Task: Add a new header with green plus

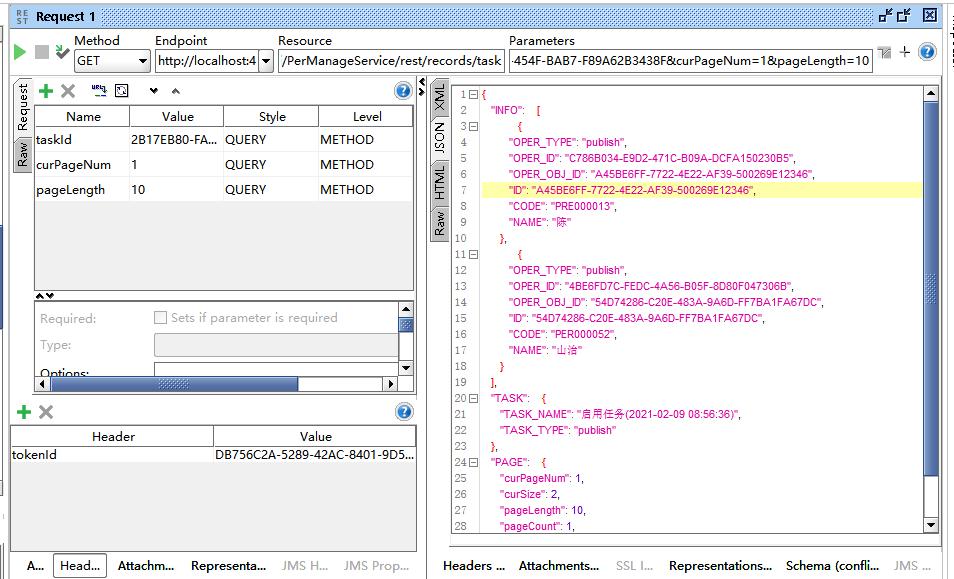Action: [24, 412]
